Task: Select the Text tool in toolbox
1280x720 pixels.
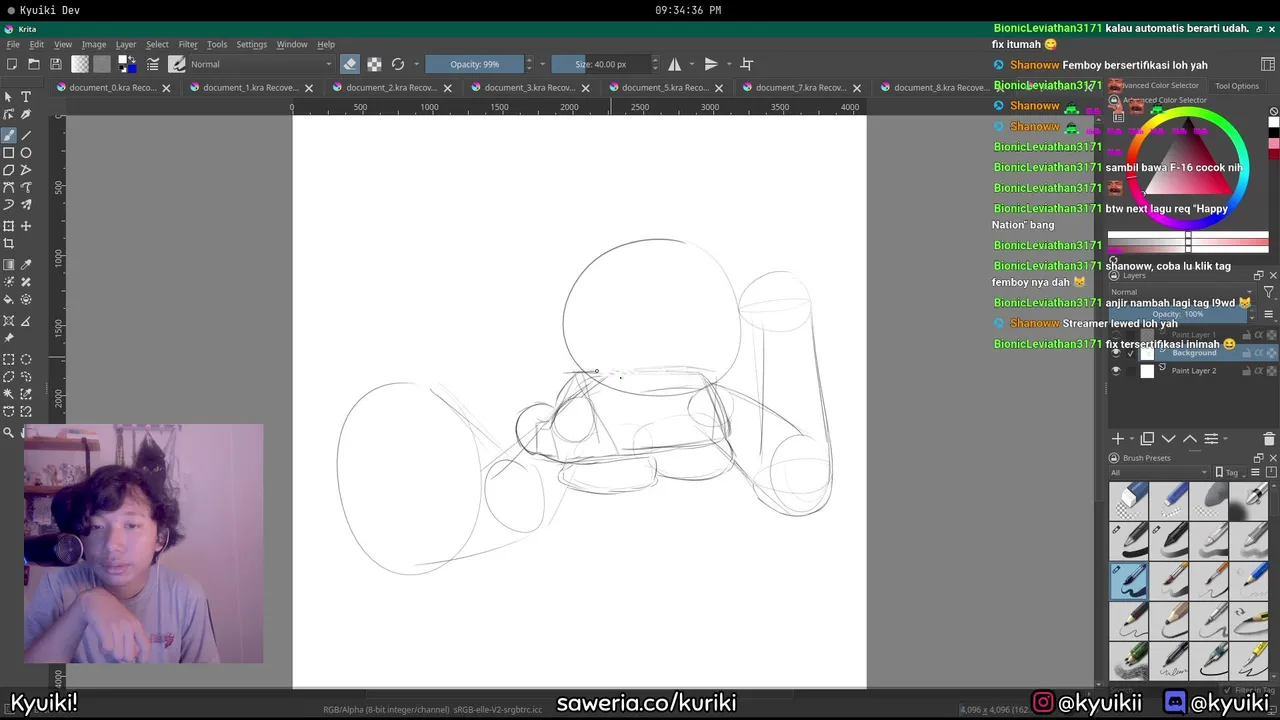Action: [26, 97]
